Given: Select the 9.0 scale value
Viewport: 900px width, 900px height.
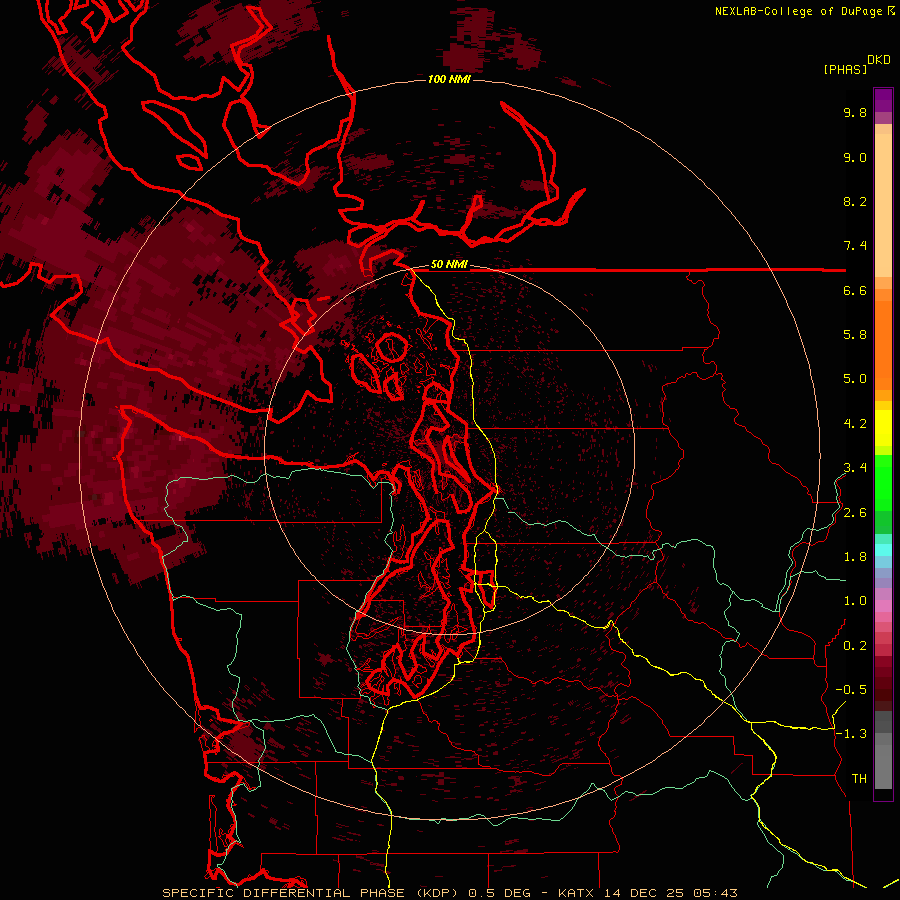Looking at the screenshot, I should click(855, 157).
